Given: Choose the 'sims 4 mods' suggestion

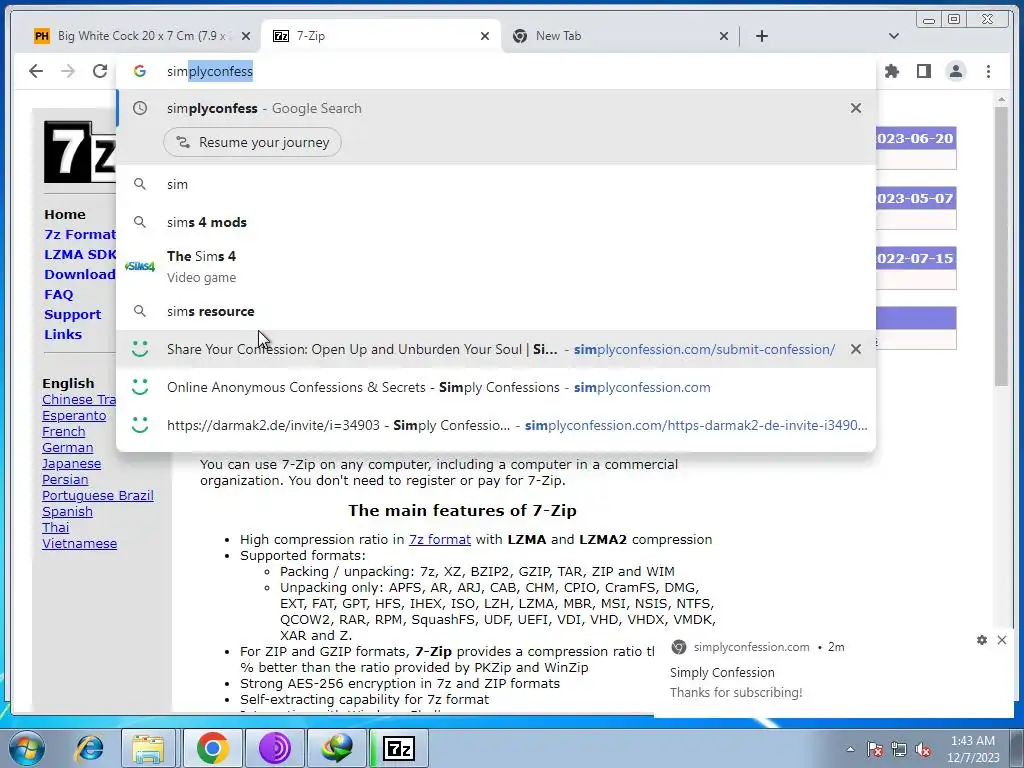Looking at the screenshot, I should click(x=496, y=222).
